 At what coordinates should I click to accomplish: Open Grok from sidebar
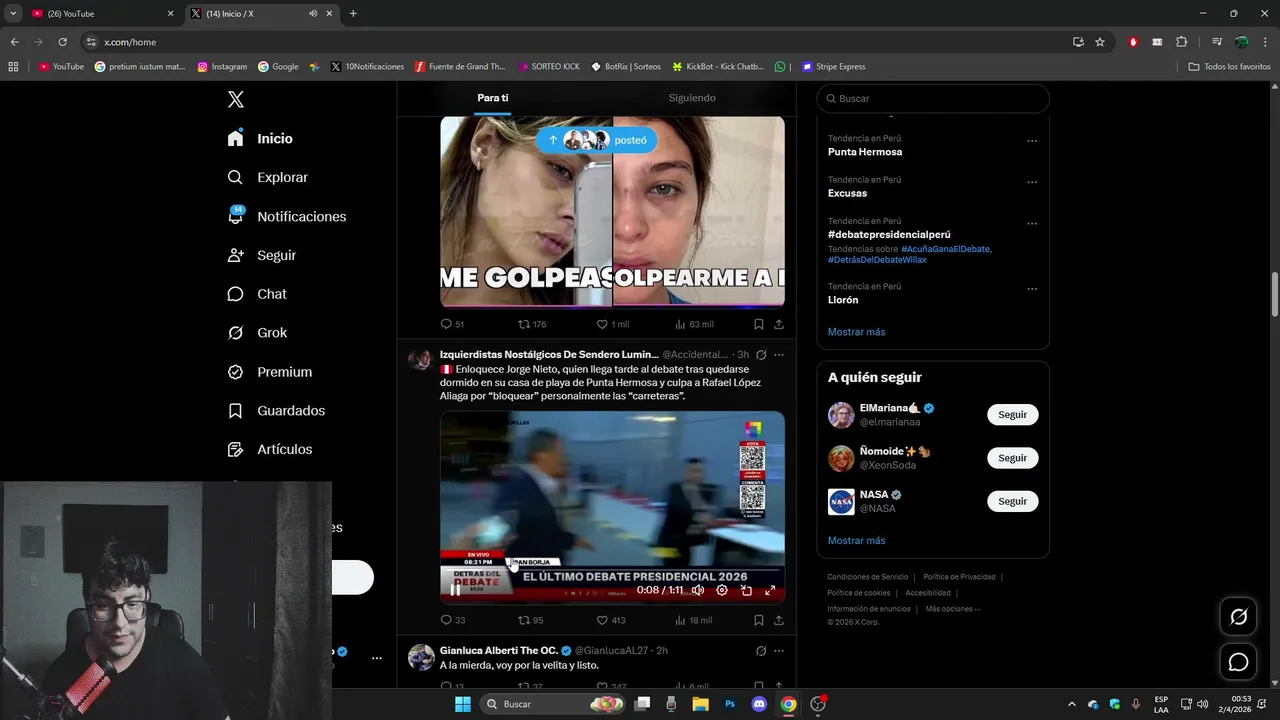256,333
